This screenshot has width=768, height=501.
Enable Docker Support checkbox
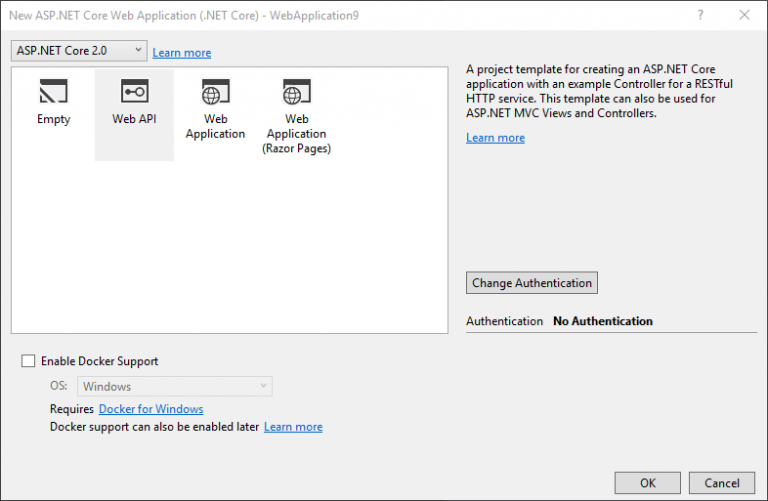click(x=28, y=361)
